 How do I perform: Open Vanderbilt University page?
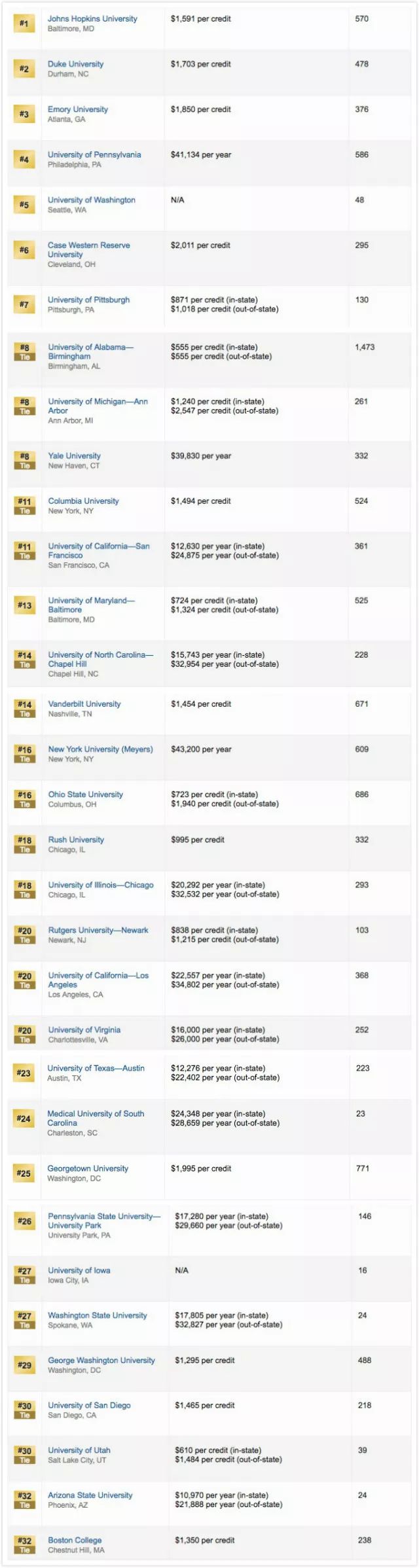coord(84,704)
